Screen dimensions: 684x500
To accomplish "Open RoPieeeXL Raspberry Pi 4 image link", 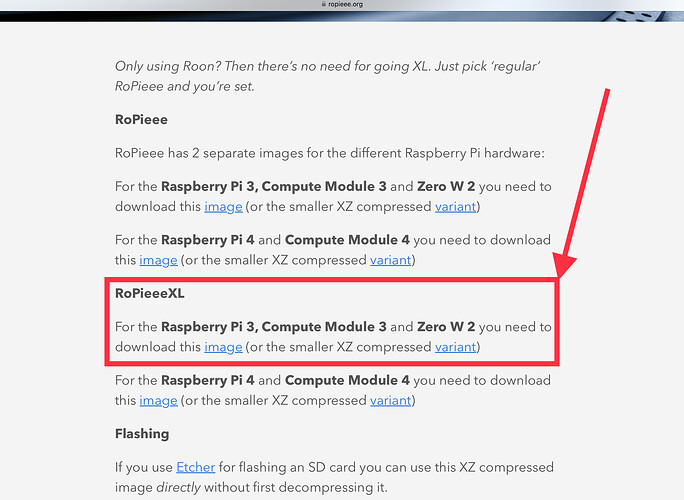I will 158,400.
